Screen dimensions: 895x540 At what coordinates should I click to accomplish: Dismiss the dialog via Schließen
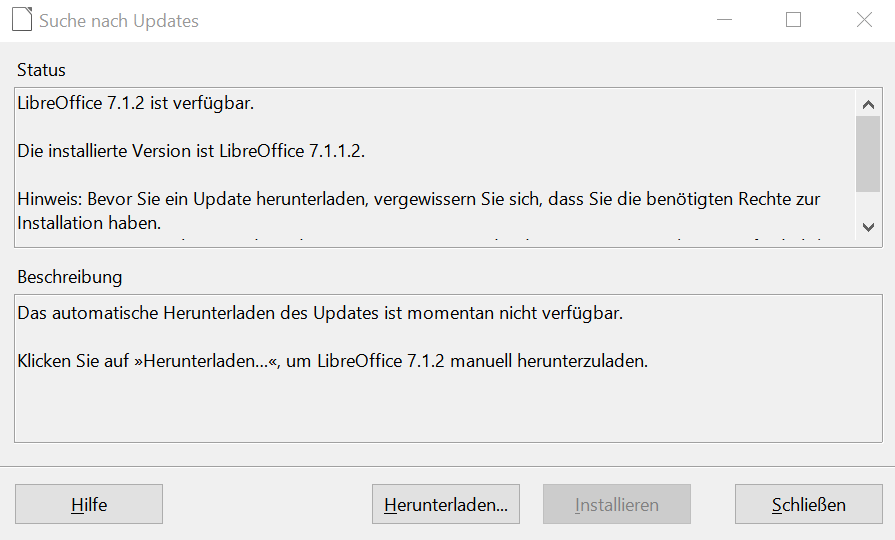[809, 504]
